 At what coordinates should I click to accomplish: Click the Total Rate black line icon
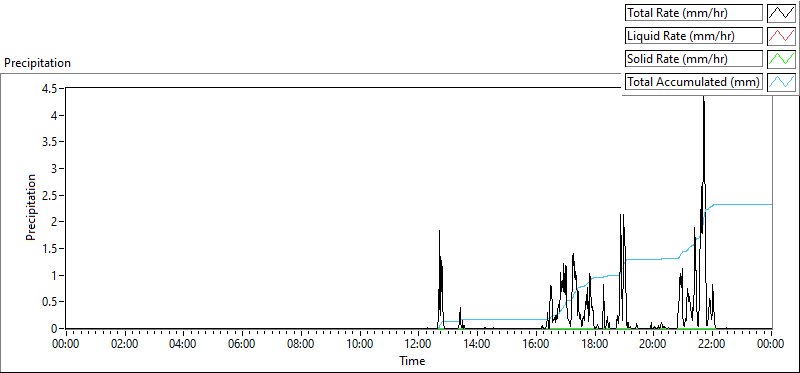click(x=781, y=13)
